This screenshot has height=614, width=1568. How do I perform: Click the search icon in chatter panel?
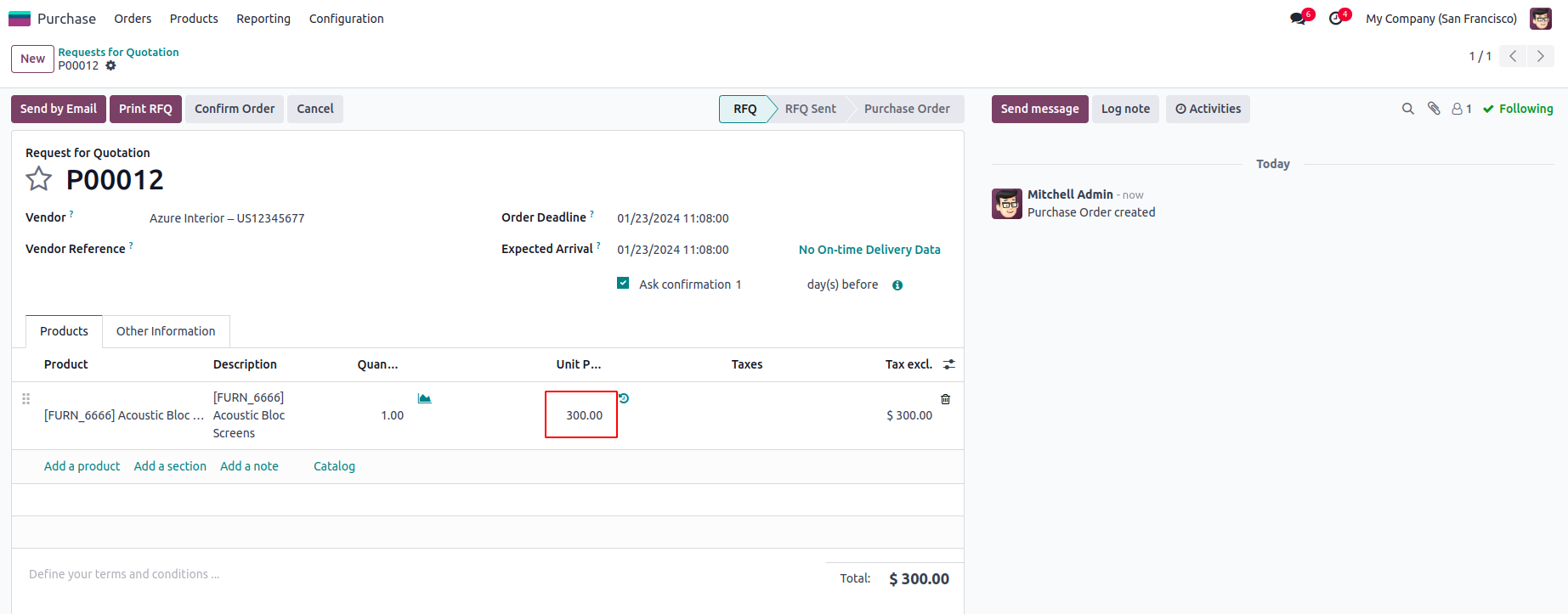(x=1407, y=109)
